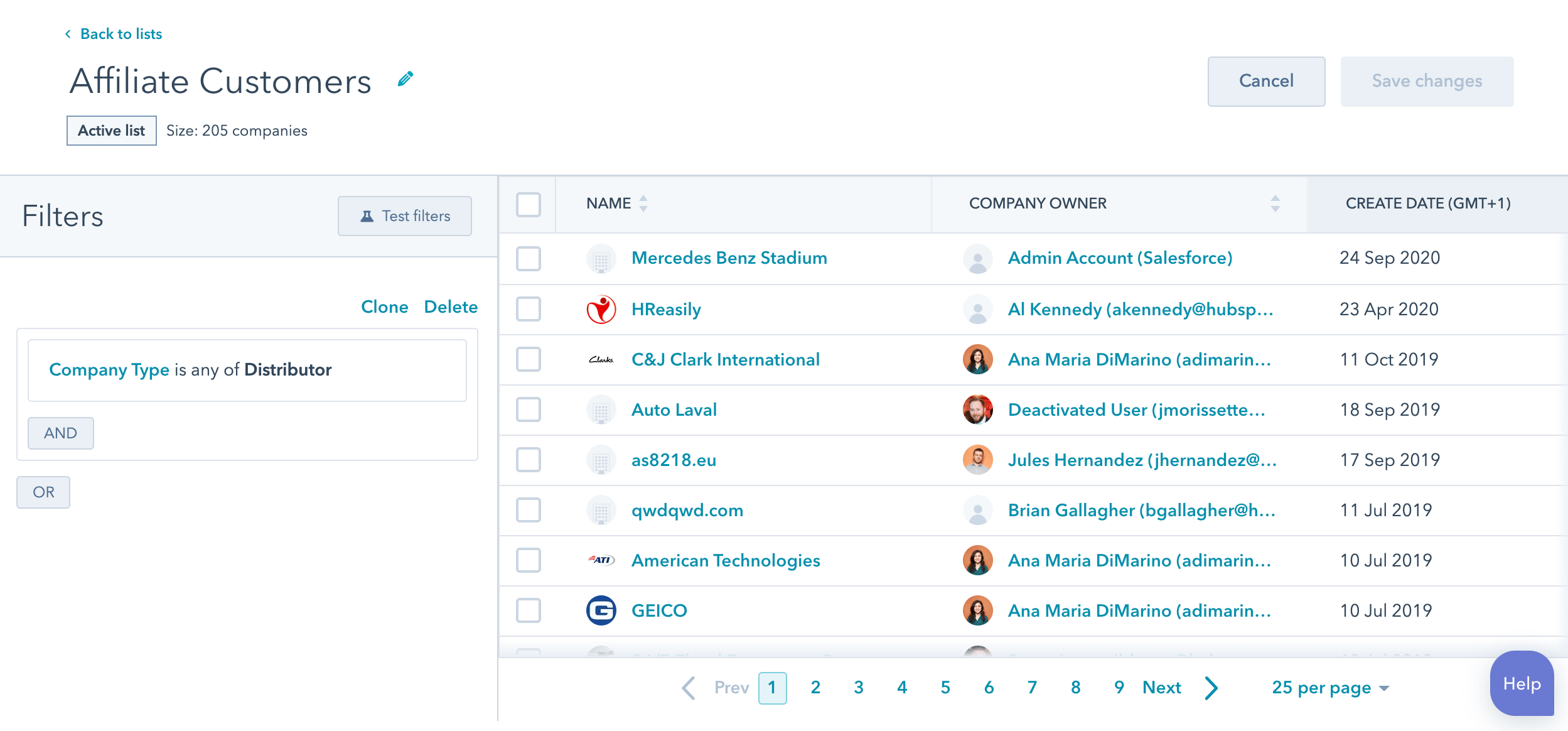
Task: Check the Mercedes Benz Stadium row checkbox
Action: (x=528, y=258)
